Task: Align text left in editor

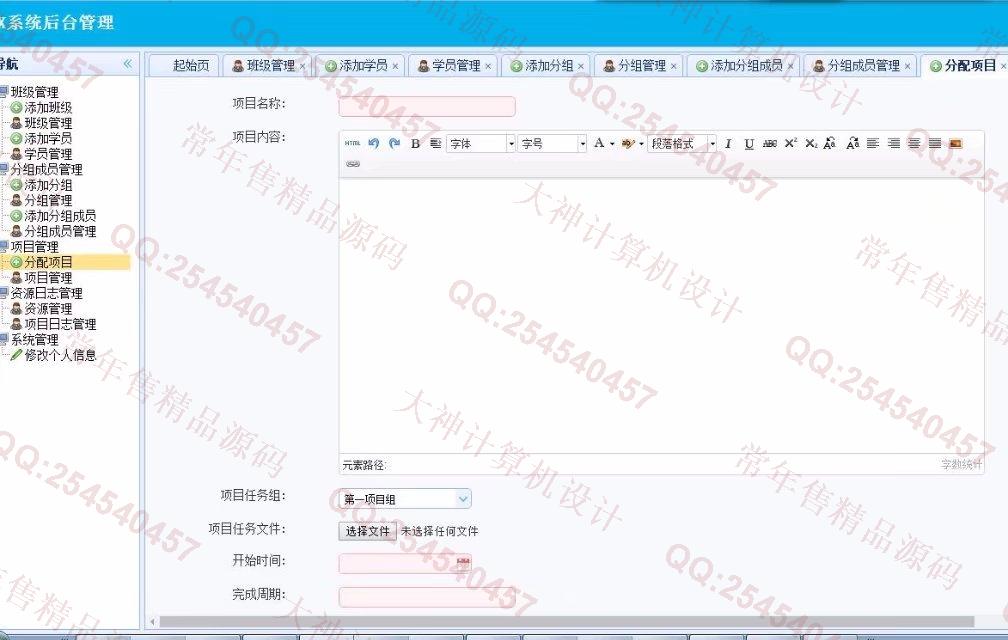Action: click(x=873, y=143)
